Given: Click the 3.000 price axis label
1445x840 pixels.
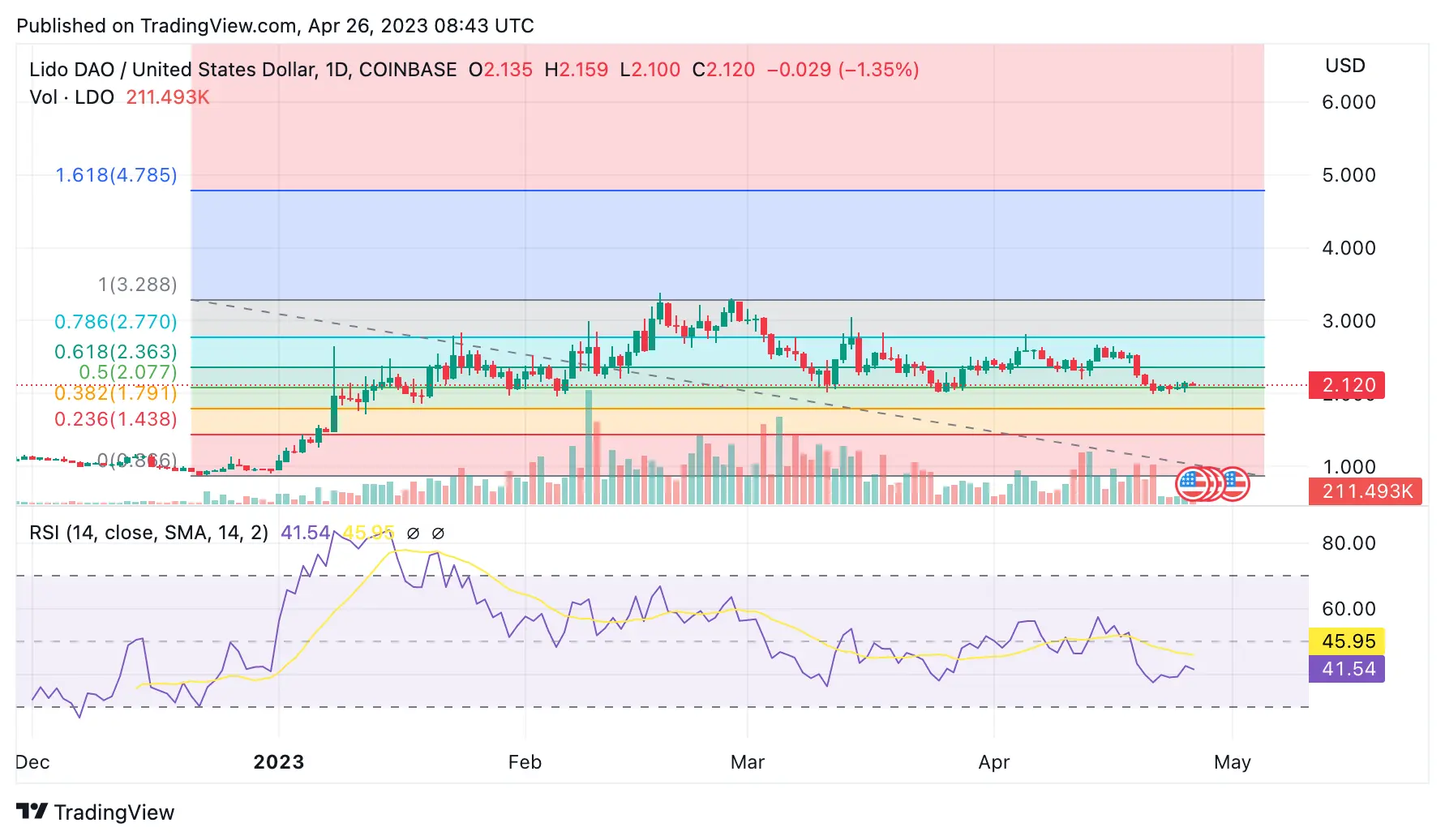Looking at the screenshot, I should (x=1349, y=321).
